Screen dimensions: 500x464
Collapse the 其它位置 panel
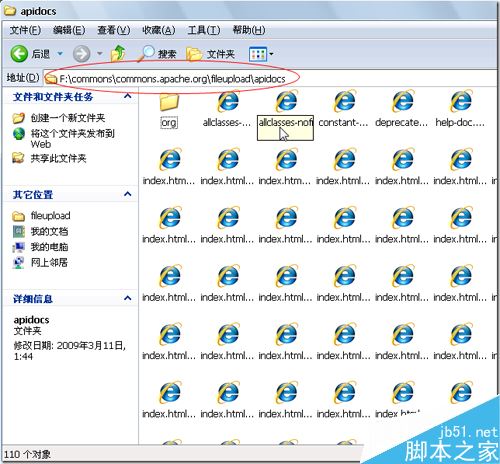(x=127, y=194)
